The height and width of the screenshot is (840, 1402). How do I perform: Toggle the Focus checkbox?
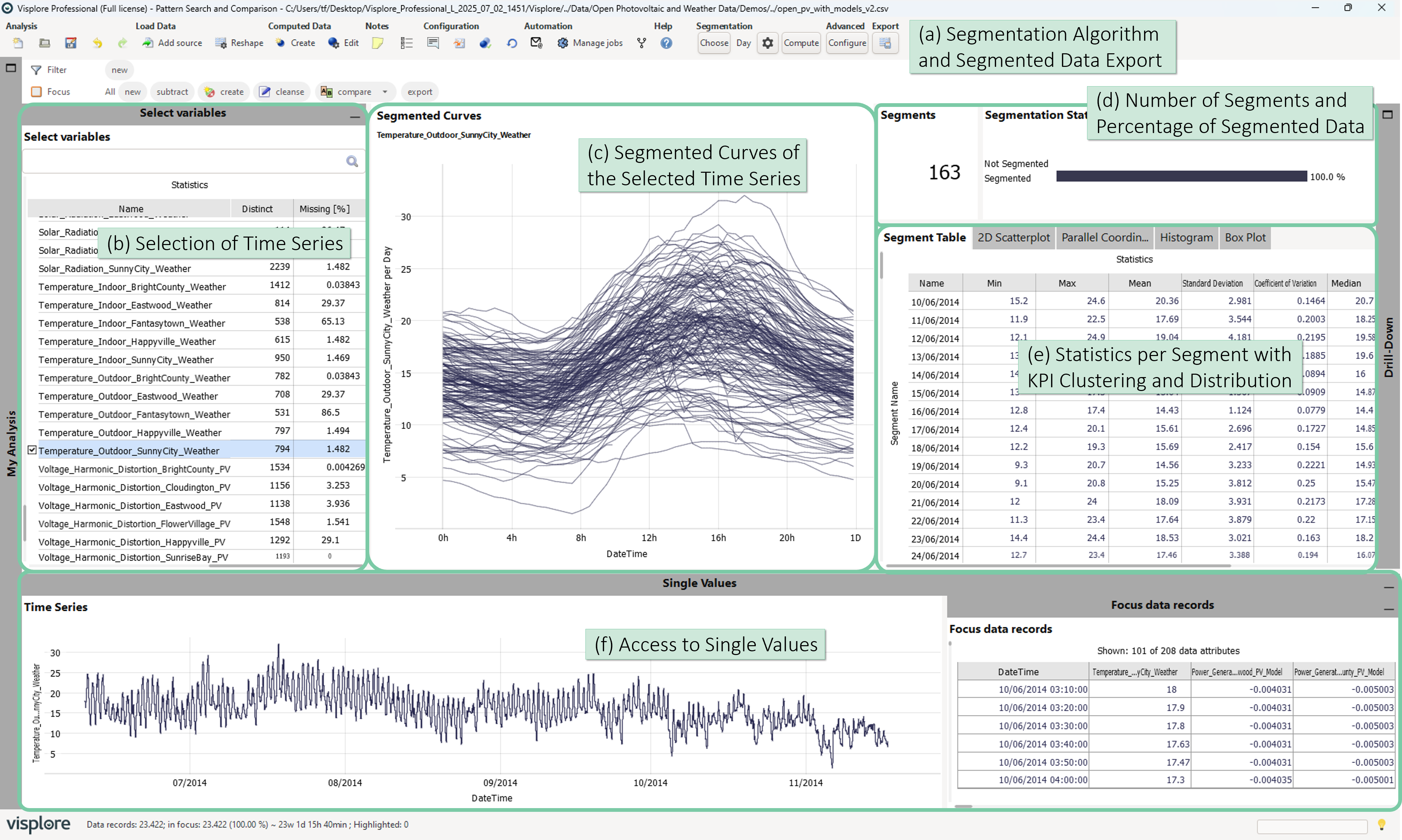[37, 92]
